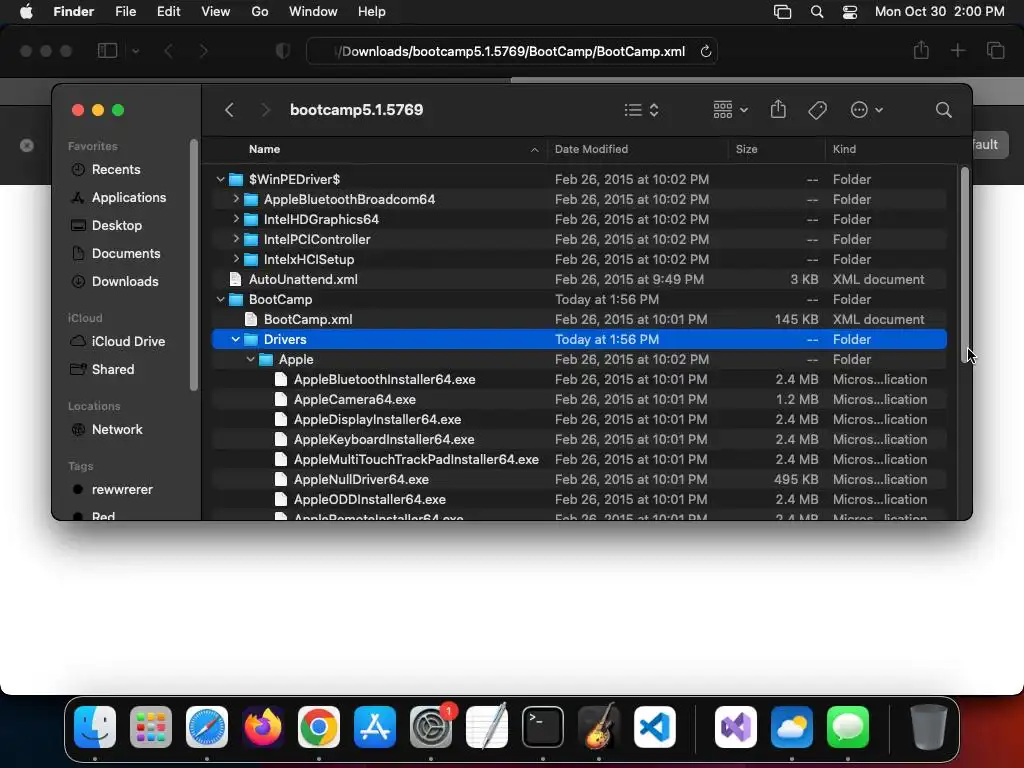Open Network in sidebar
1024x768 pixels.
pyautogui.click(x=117, y=430)
